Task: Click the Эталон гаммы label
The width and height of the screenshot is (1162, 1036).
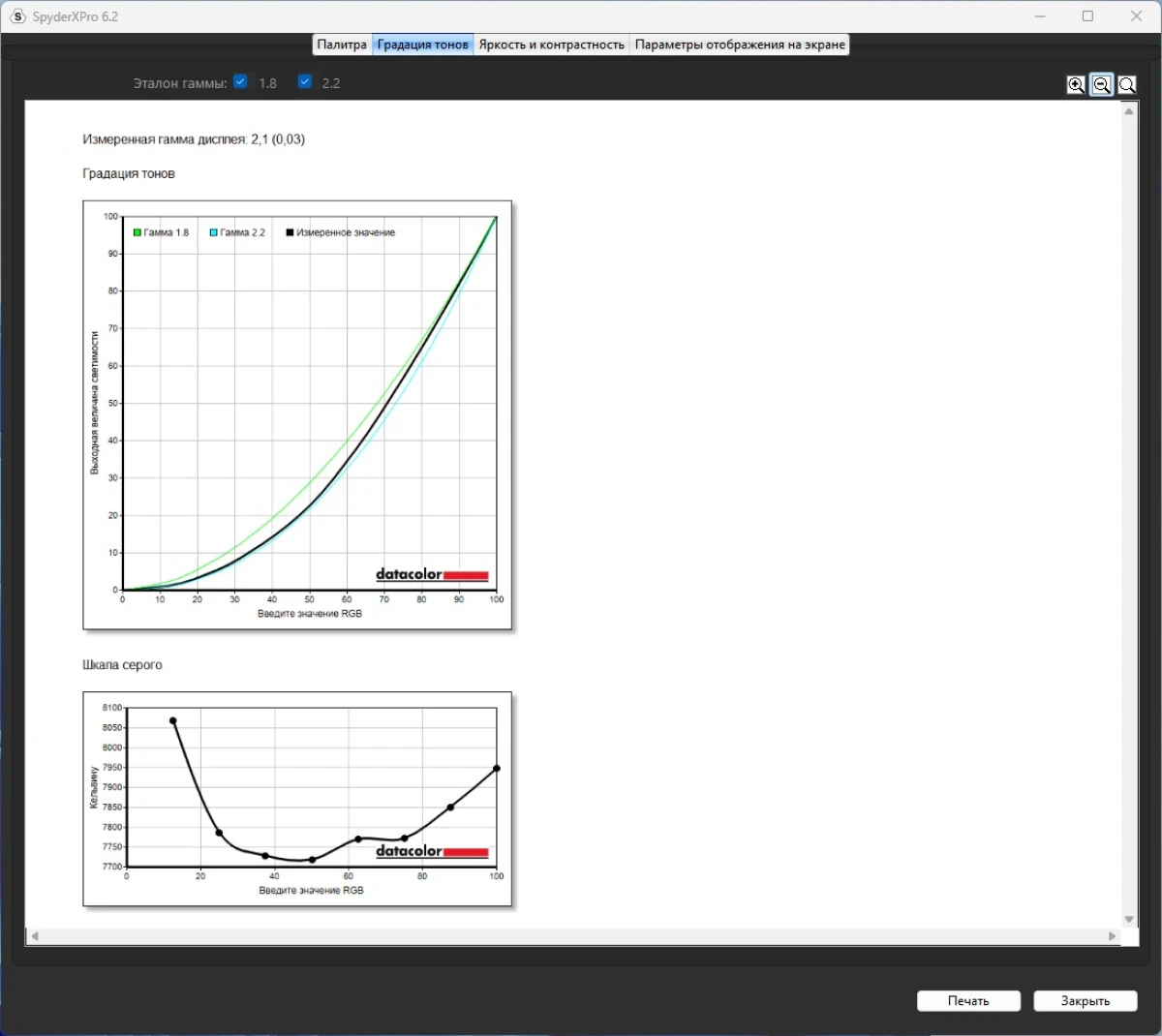Action: pyautogui.click(x=180, y=83)
